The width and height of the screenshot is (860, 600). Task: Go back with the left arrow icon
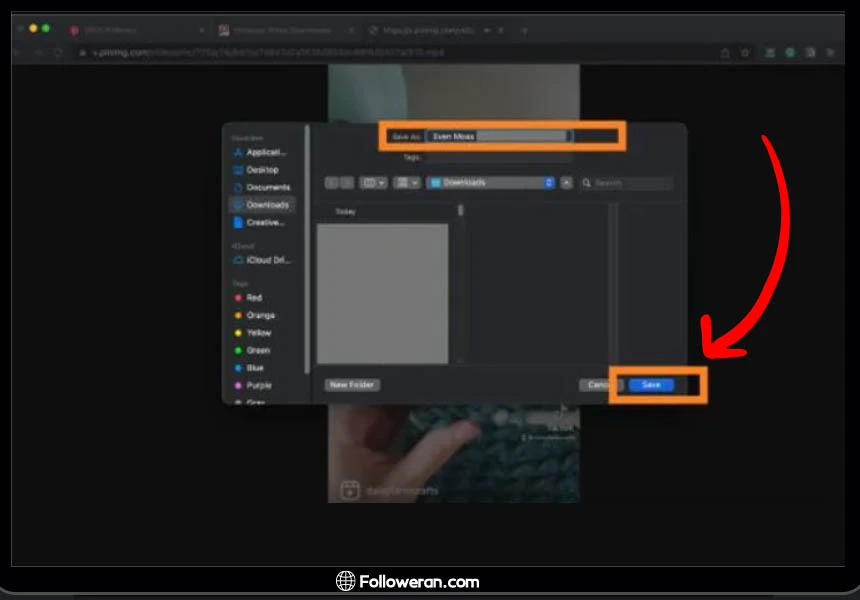[333, 183]
